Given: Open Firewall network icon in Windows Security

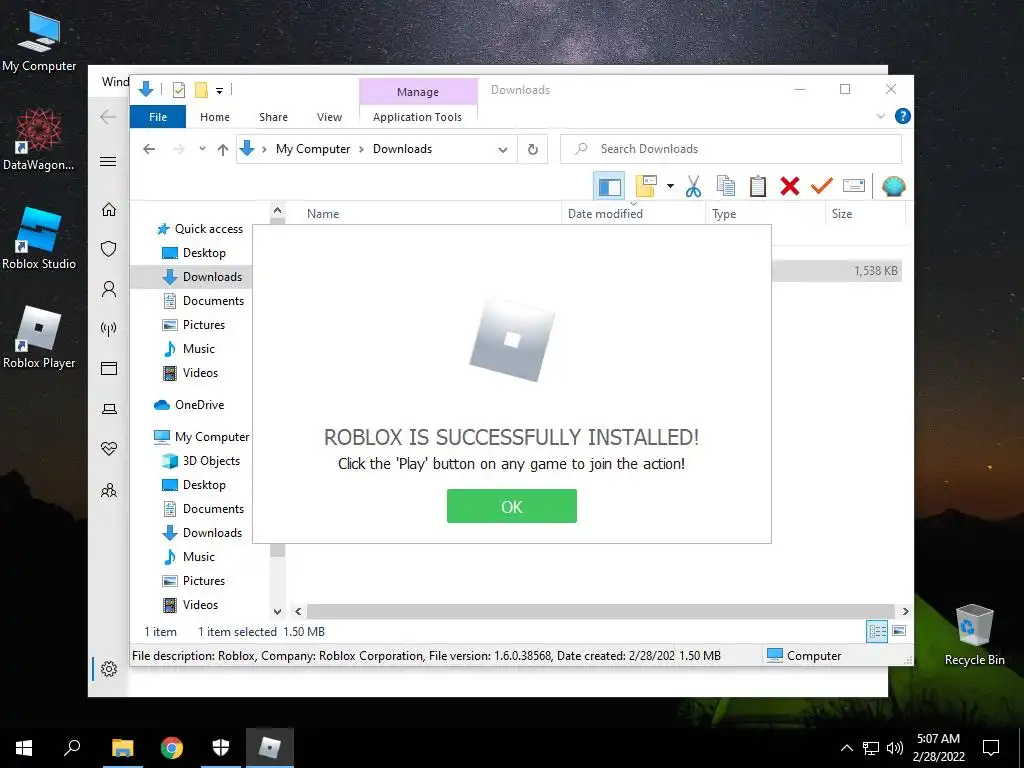Looking at the screenshot, I should point(108,328).
